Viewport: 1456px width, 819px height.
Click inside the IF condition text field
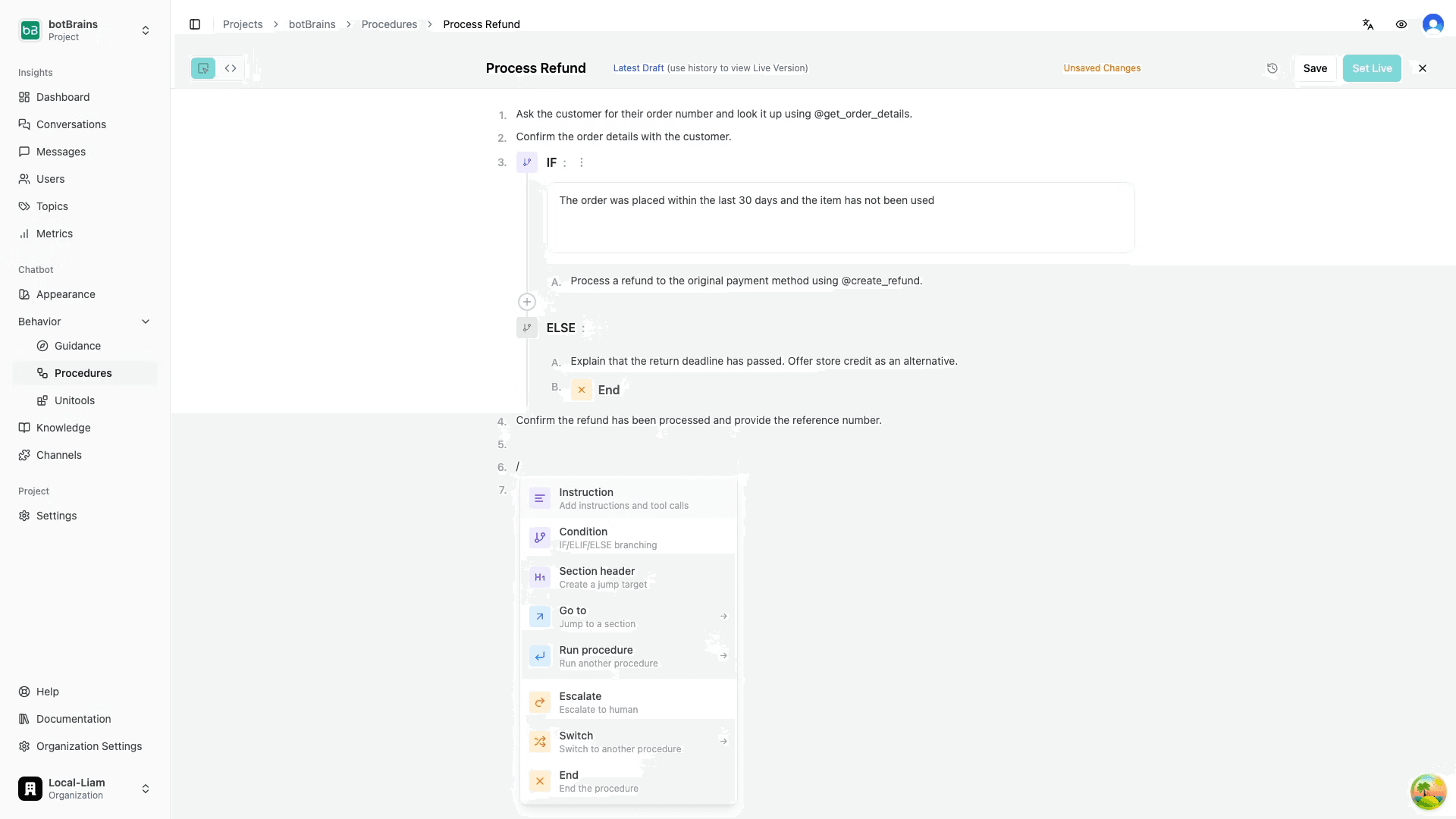(834, 218)
